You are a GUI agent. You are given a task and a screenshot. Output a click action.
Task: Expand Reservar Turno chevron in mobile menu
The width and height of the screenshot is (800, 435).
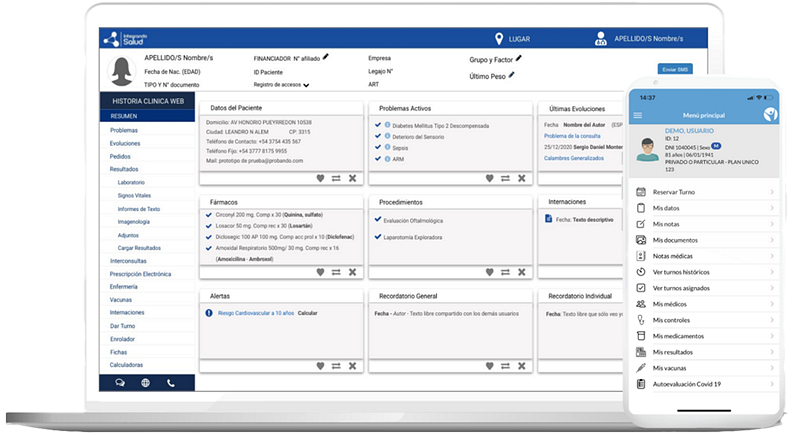coord(772,192)
